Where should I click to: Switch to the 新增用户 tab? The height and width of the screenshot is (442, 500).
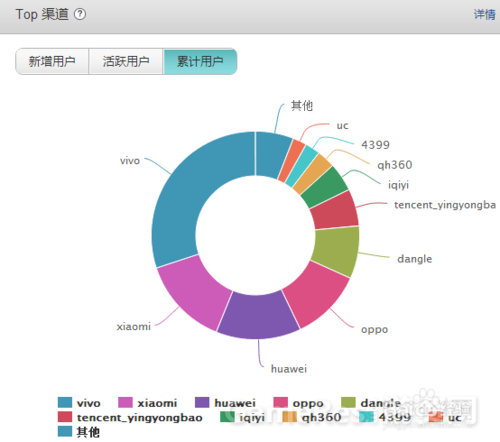(52, 61)
